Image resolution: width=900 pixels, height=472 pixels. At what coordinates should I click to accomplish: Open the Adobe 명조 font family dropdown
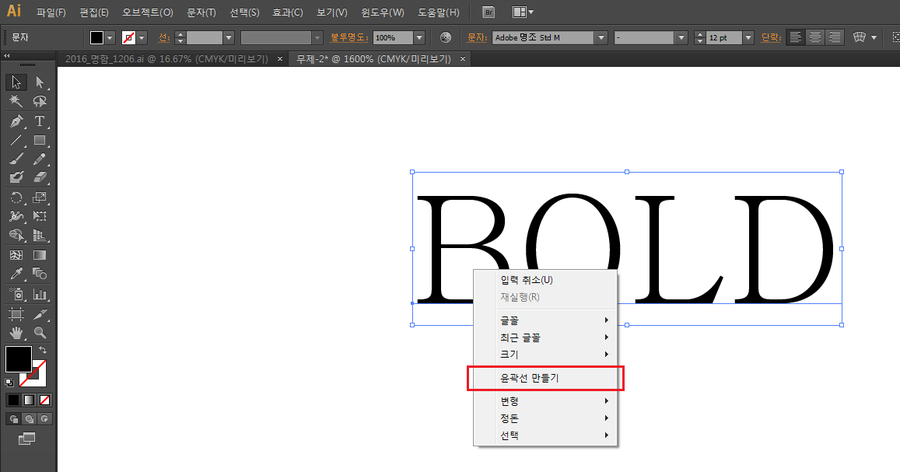coord(601,37)
